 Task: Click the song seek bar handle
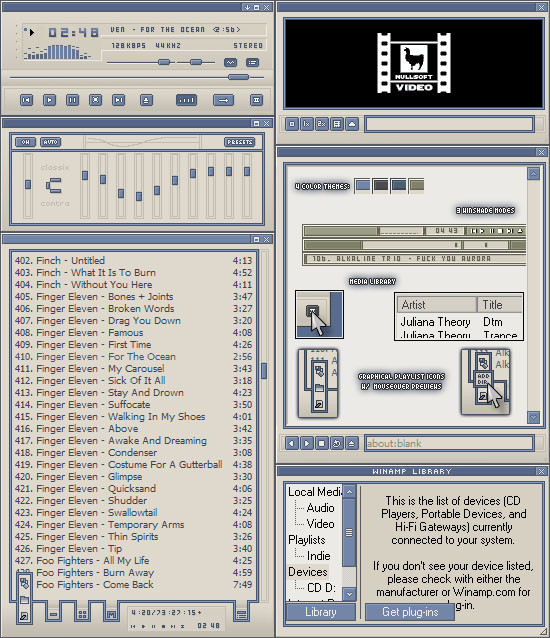click(x=238, y=77)
